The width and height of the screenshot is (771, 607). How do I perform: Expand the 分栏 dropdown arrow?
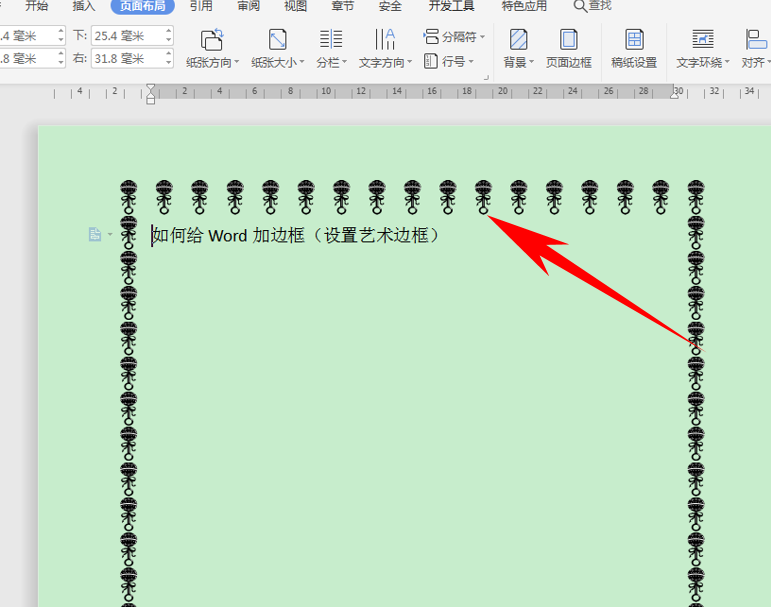coord(345,62)
